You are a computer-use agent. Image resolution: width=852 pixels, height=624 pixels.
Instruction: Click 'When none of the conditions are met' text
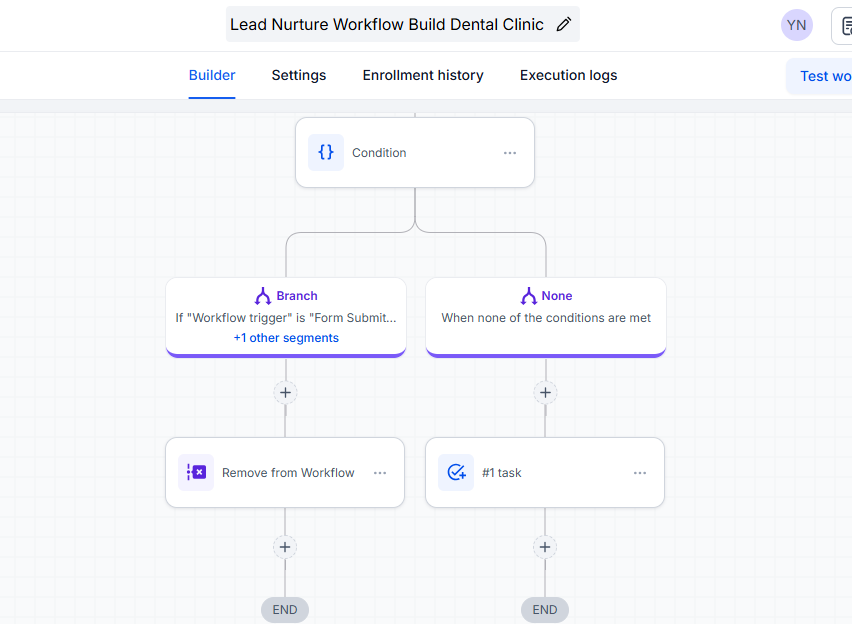(x=546, y=317)
